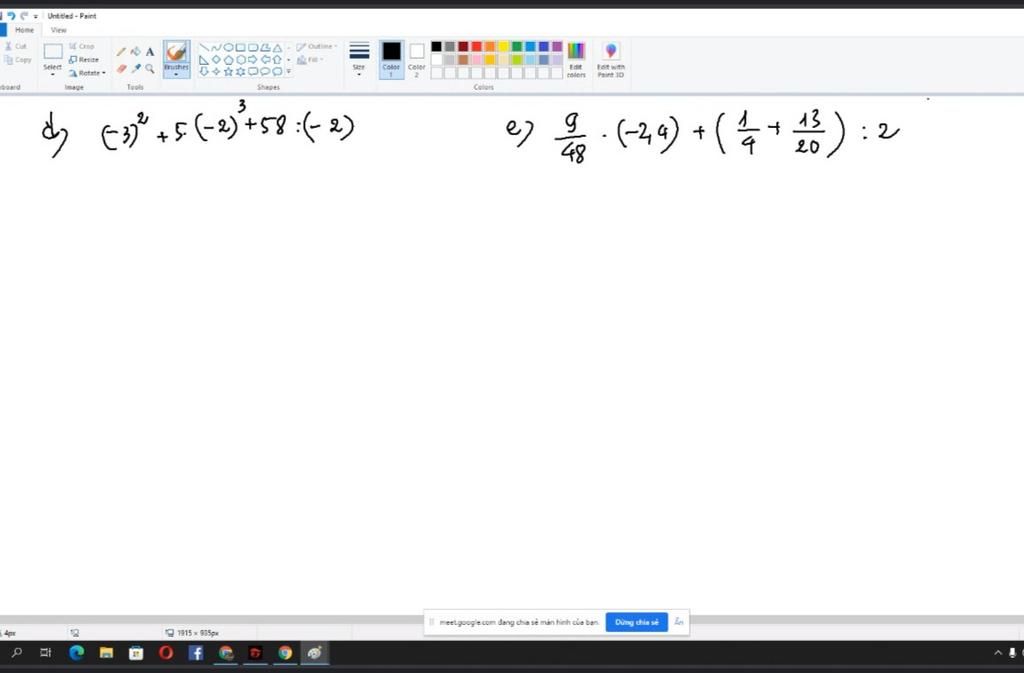This screenshot has height=673, width=1024.
Task: Click the Undo arrow in title bar
Action: coord(11,16)
